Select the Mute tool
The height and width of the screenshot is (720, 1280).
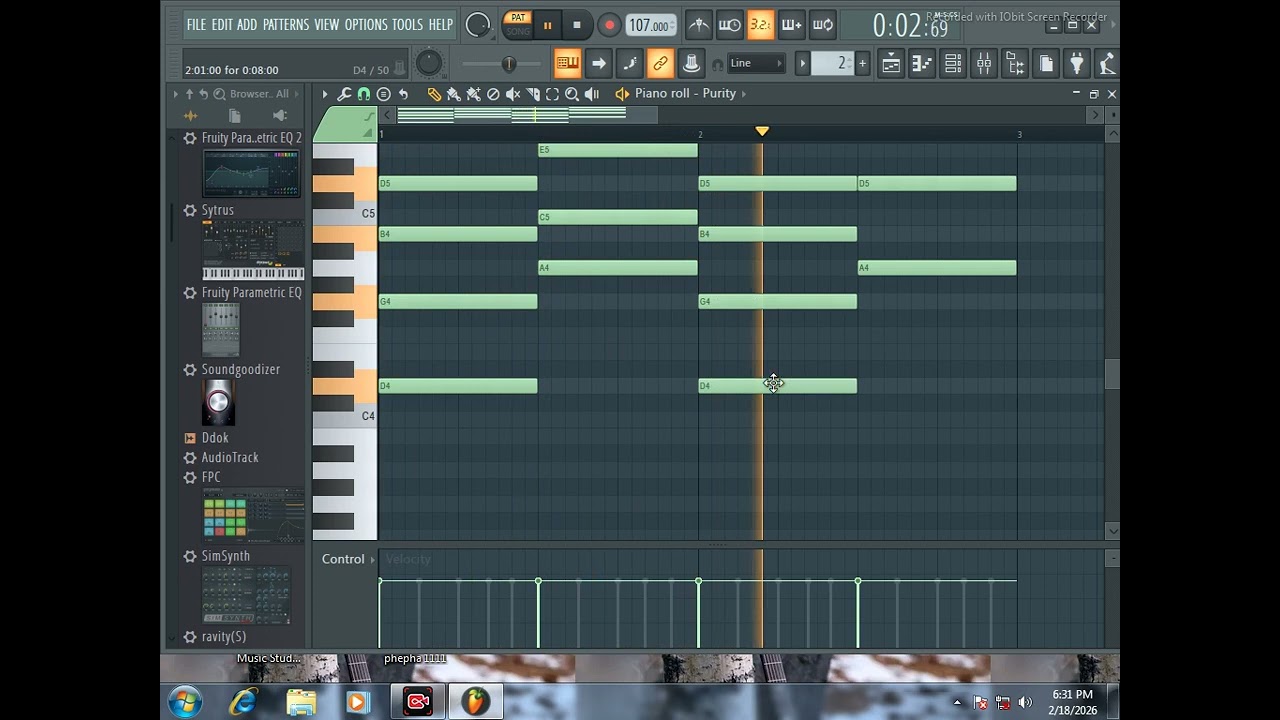(513, 94)
